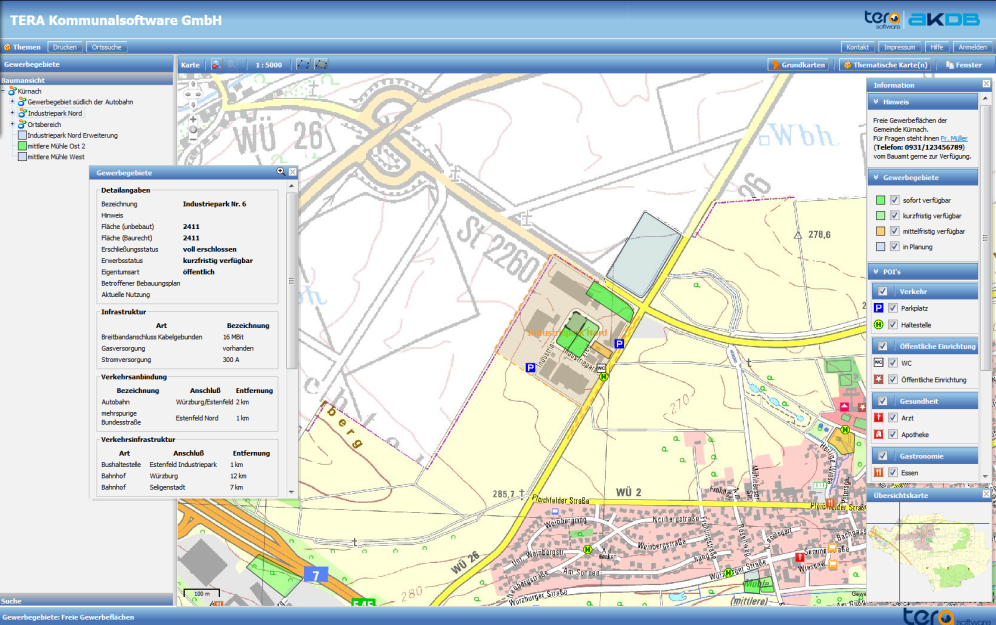Expand Industriepark Nord tree node

point(12,113)
